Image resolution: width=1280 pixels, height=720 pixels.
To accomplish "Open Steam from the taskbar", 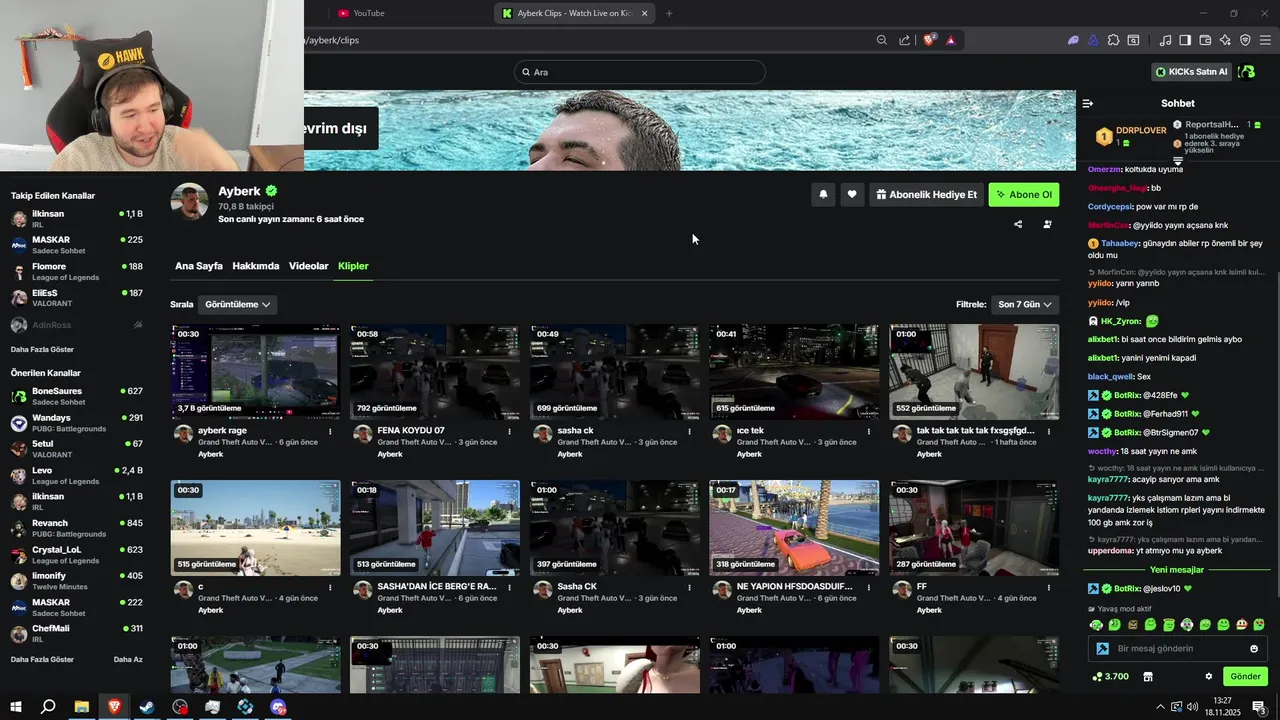I will click(x=147, y=707).
